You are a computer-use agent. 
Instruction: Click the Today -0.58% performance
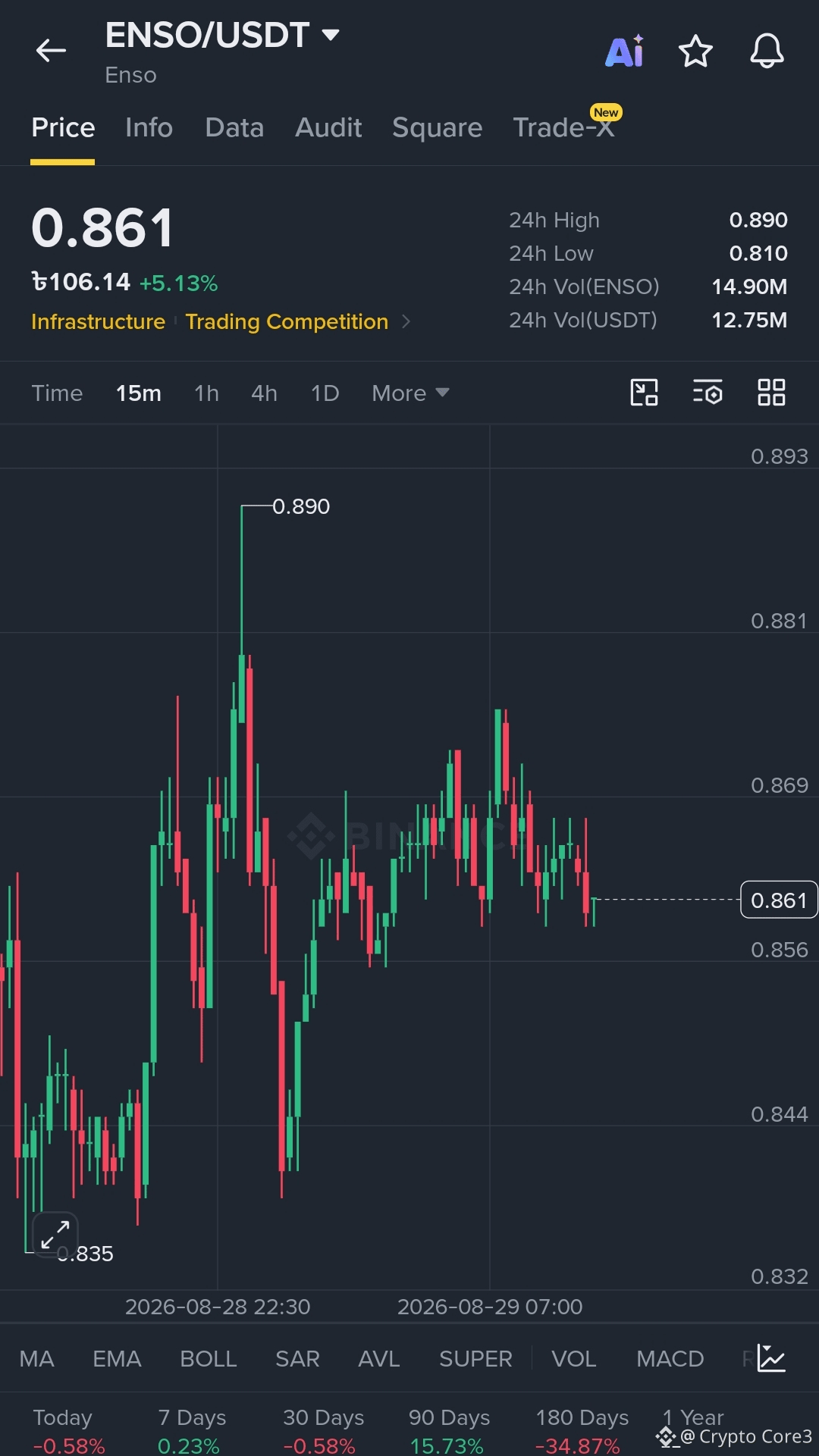pyautogui.click(x=68, y=1431)
